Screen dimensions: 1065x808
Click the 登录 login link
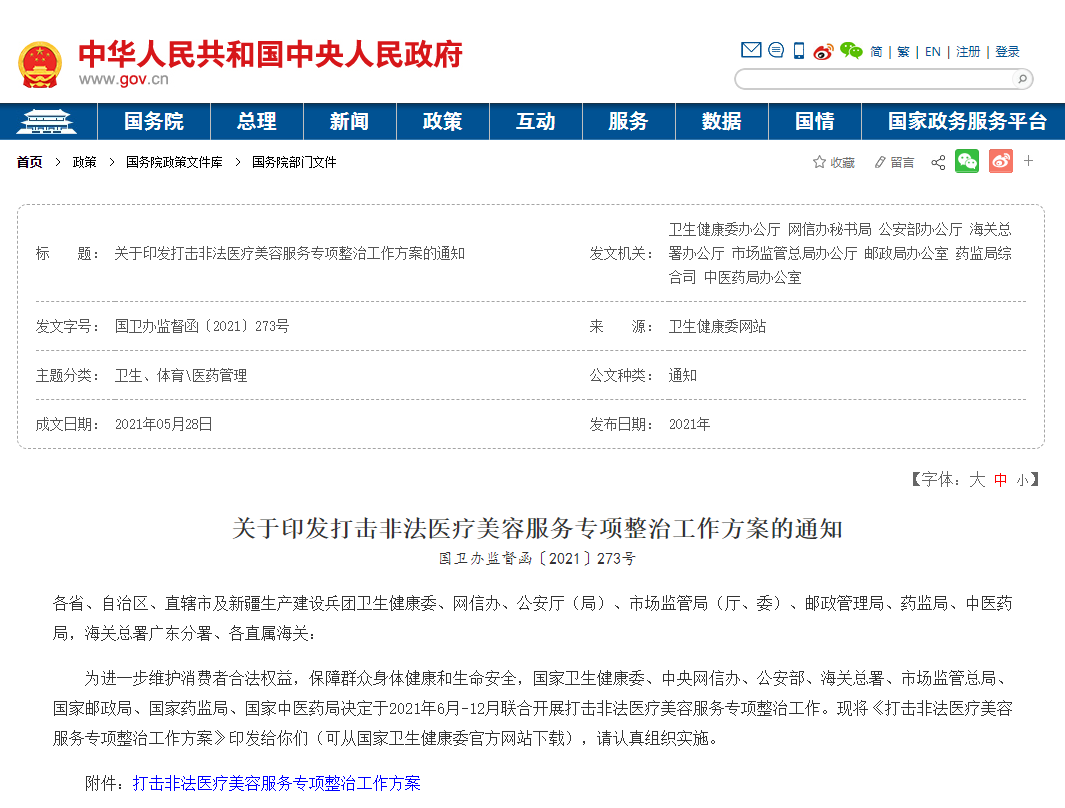(1007, 52)
